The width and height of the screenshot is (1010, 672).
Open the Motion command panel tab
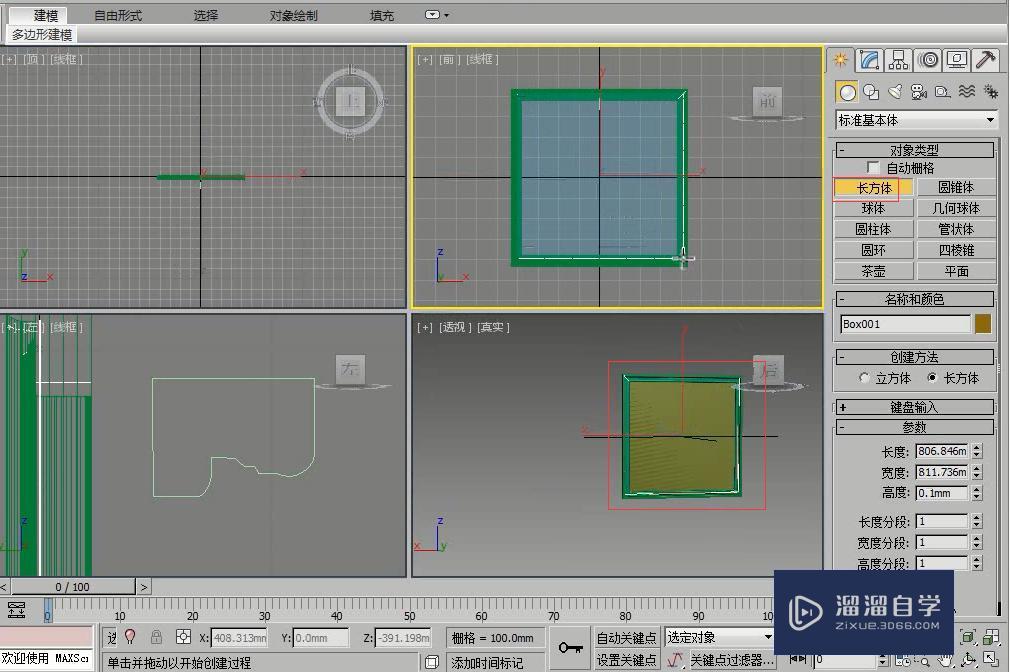(928, 61)
